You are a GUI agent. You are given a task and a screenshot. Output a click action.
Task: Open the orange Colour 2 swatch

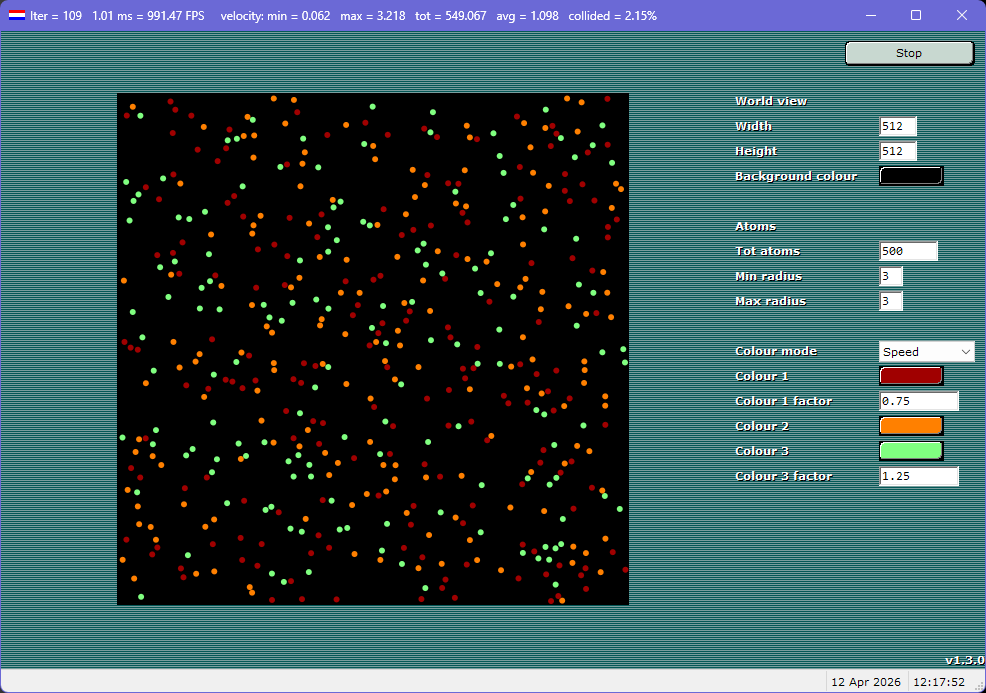(910, 426)
